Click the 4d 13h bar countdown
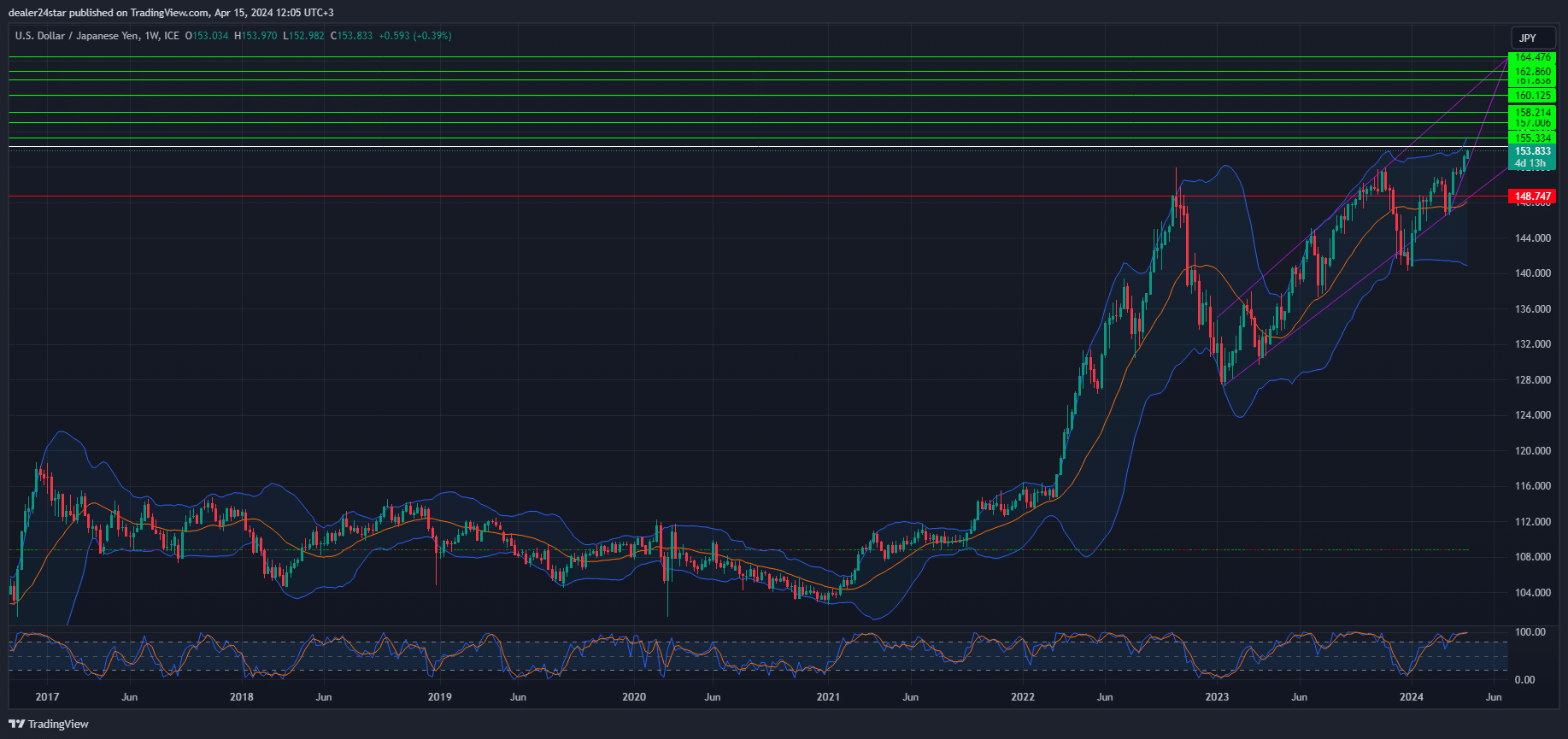This screenshot has width=1568, height=739. coord(1530,163)
